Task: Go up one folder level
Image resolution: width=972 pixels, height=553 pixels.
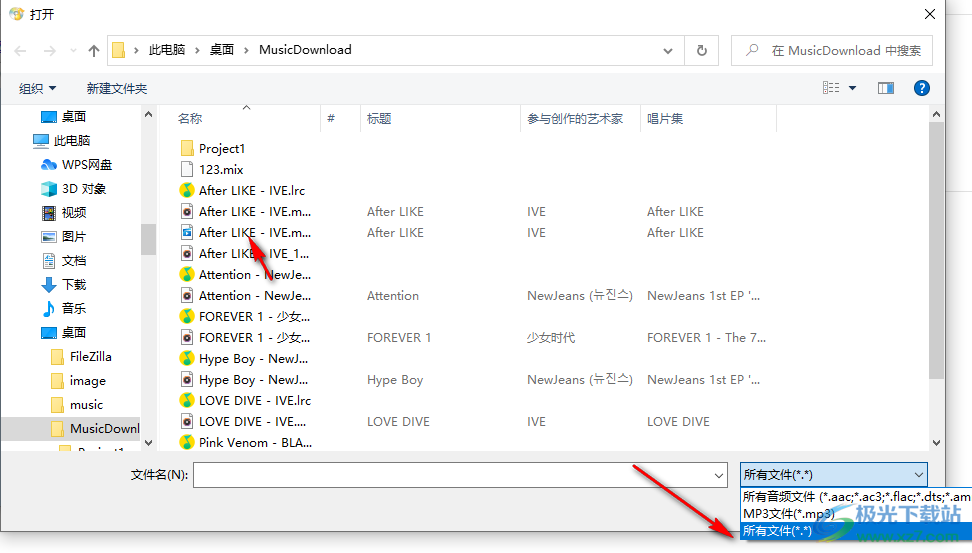Action: pyautogui.click(x=94, y=51)
